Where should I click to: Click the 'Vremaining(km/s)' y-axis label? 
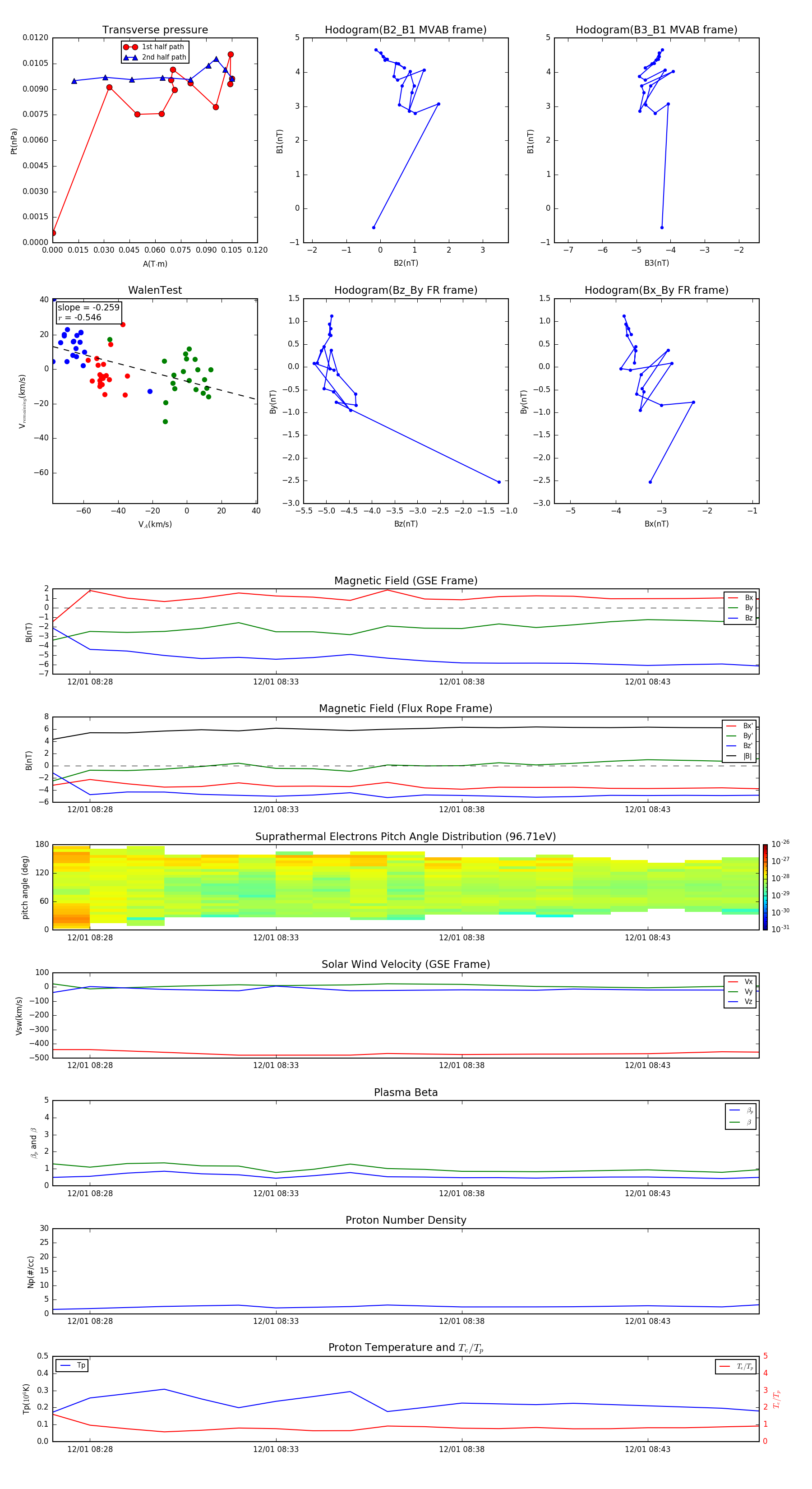click(22, 401)
